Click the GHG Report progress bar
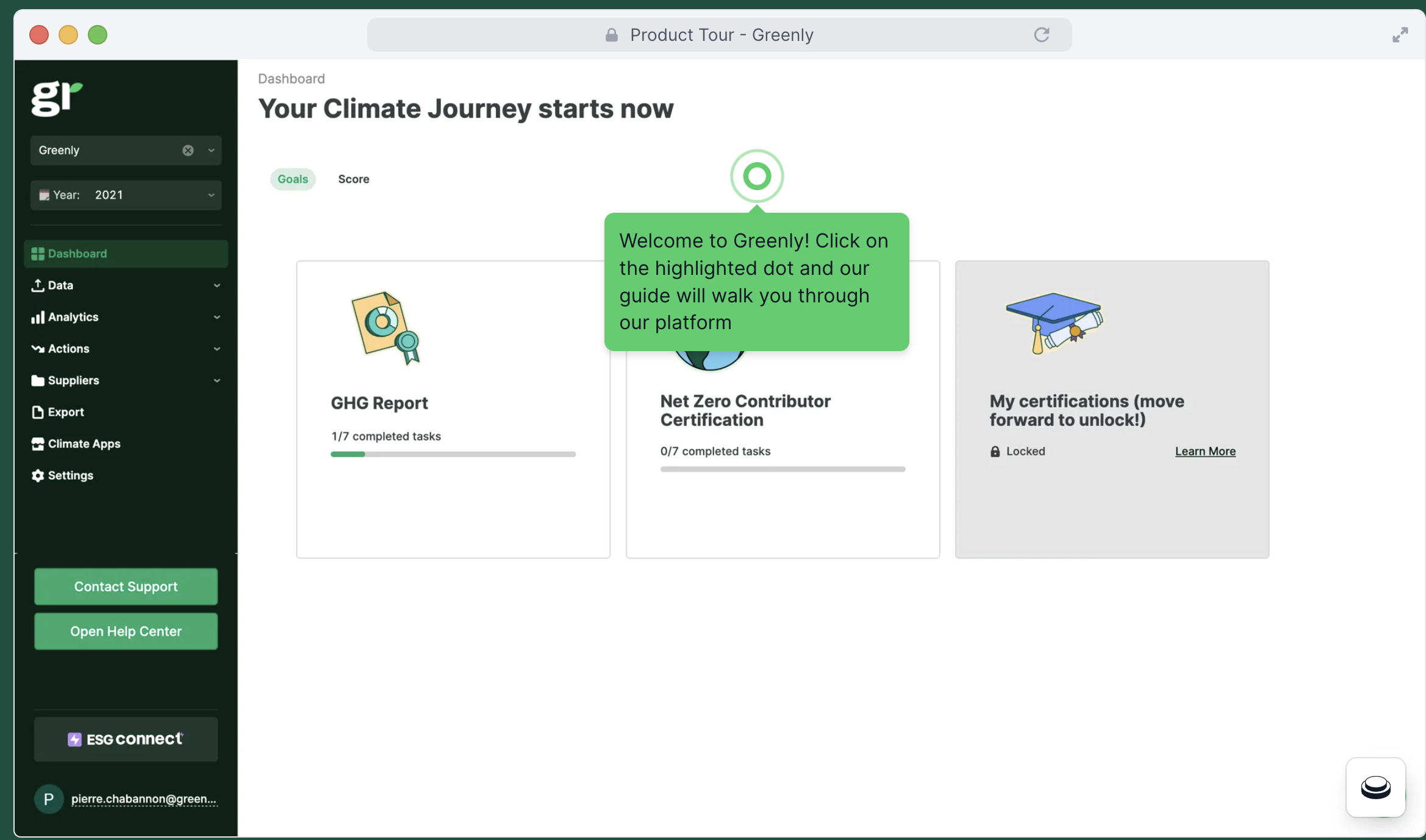Viewport: 1426px width, 840px height. (x=453, y=454)
